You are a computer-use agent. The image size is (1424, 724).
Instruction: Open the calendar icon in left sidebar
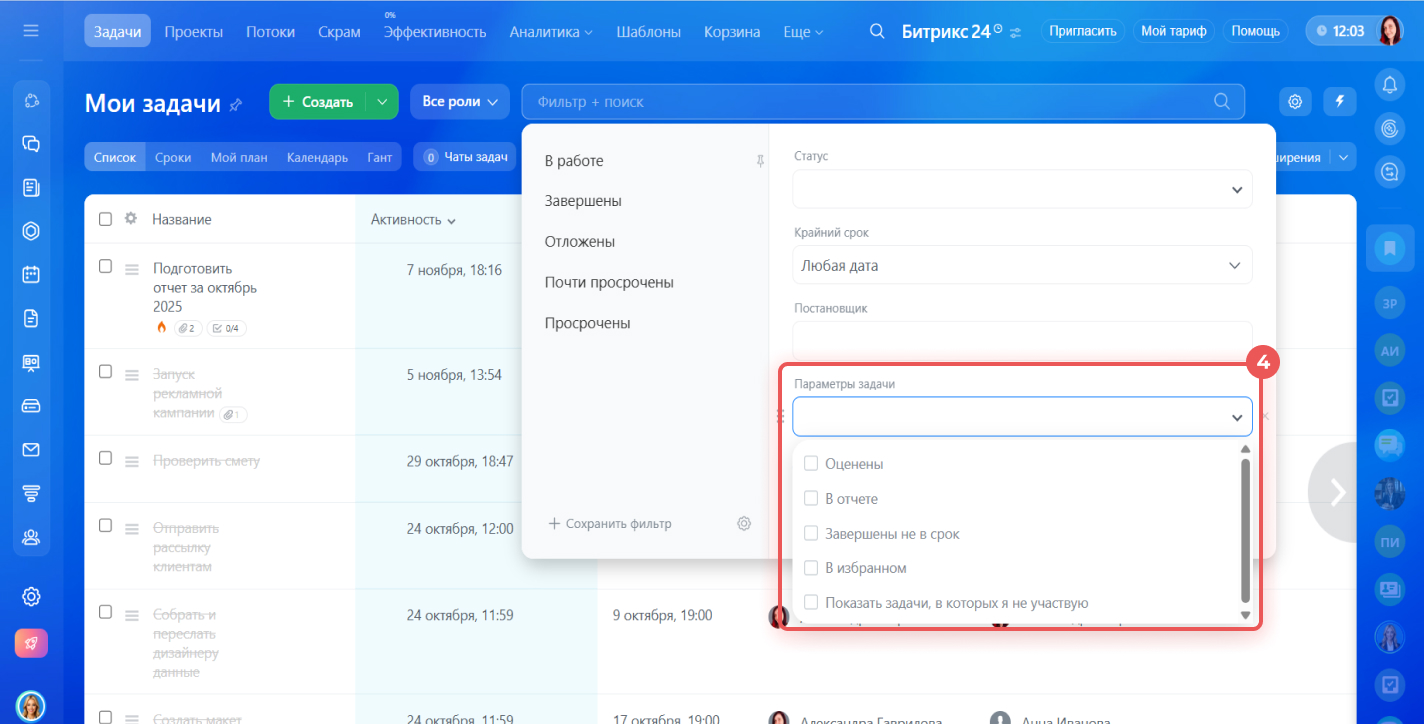click(x=31, y=274)
